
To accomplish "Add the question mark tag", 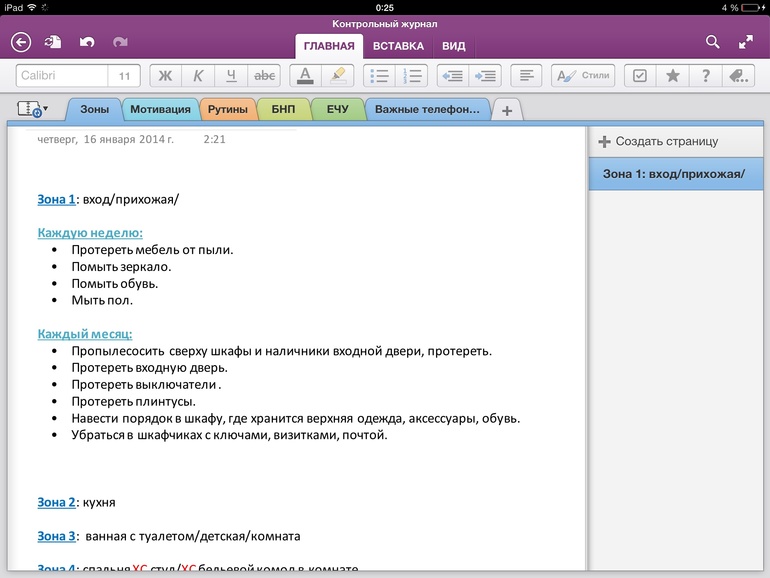I will coord(706,76).
